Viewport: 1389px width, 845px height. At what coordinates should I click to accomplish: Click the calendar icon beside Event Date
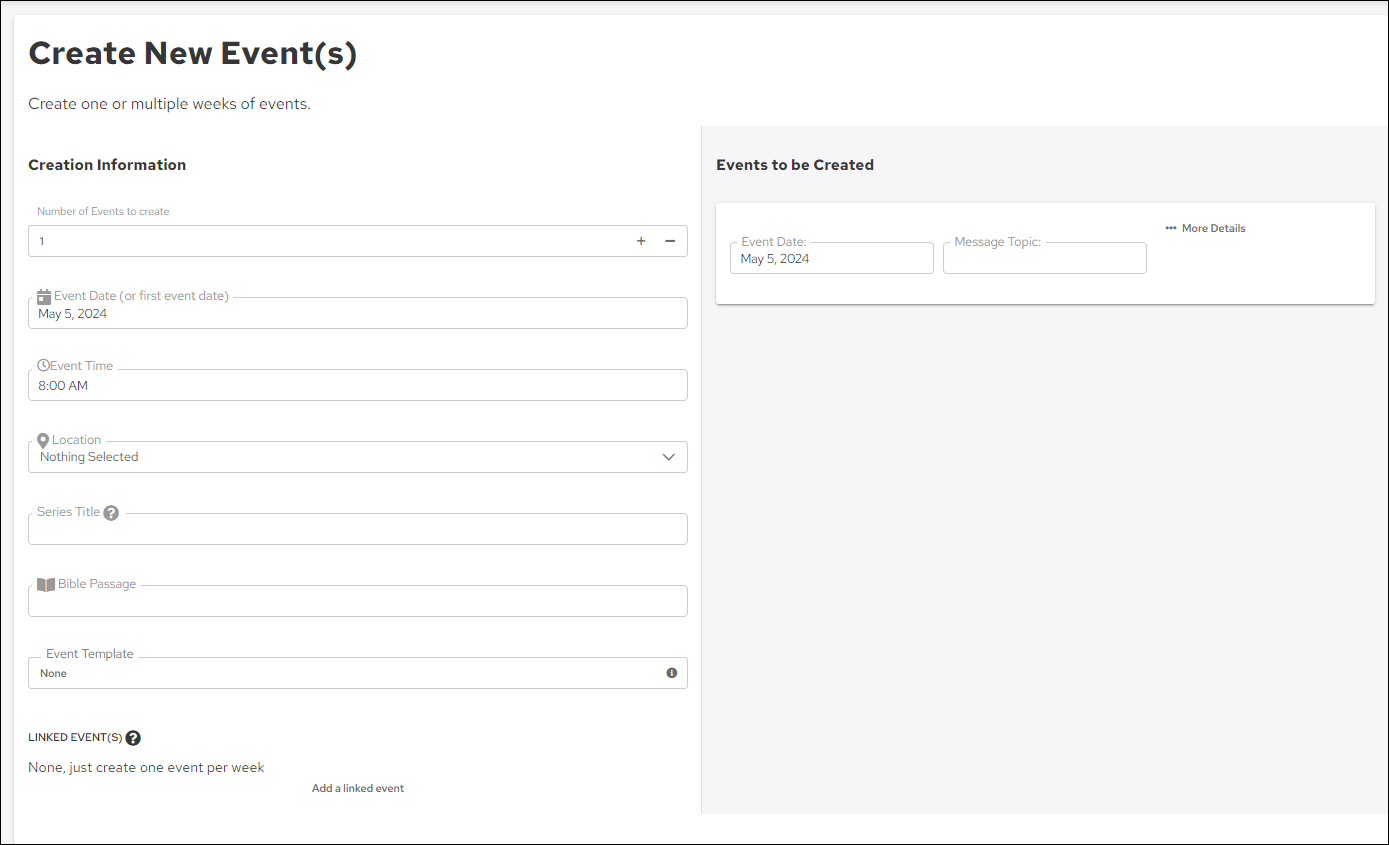(44, 296)
